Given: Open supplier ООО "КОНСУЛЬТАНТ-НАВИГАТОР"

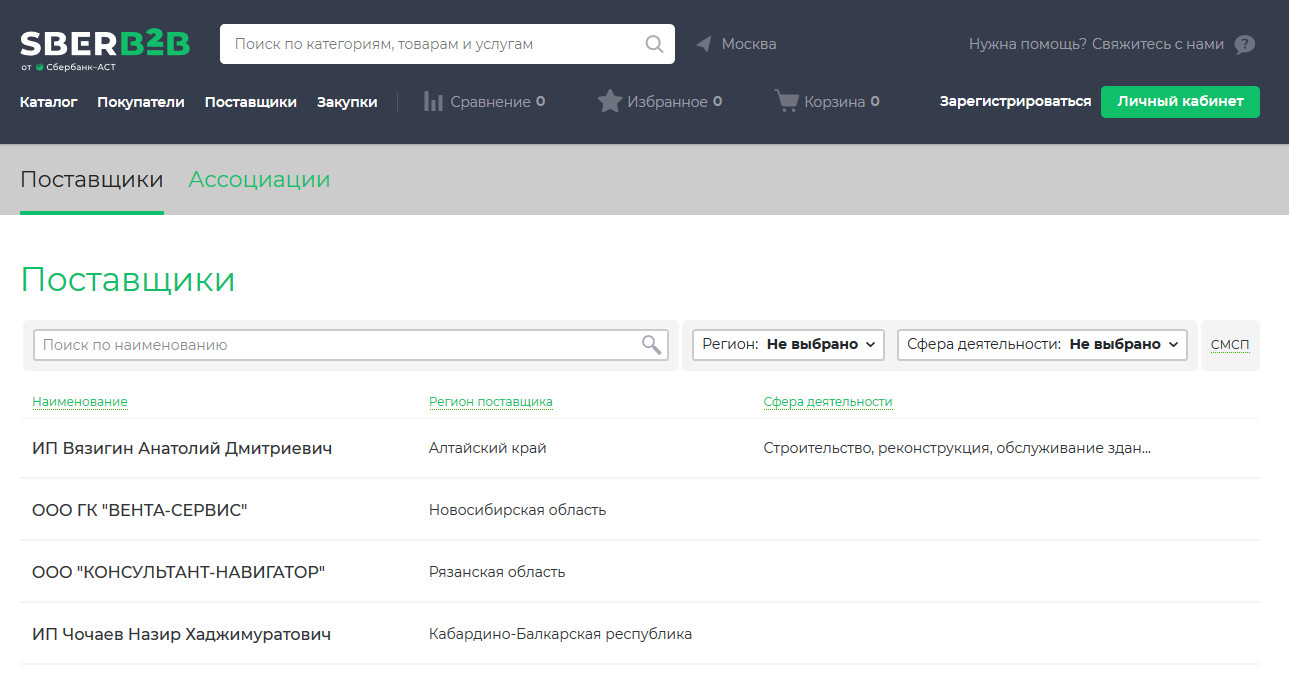Looking at the screenshot, I should [x=179, y=573].
